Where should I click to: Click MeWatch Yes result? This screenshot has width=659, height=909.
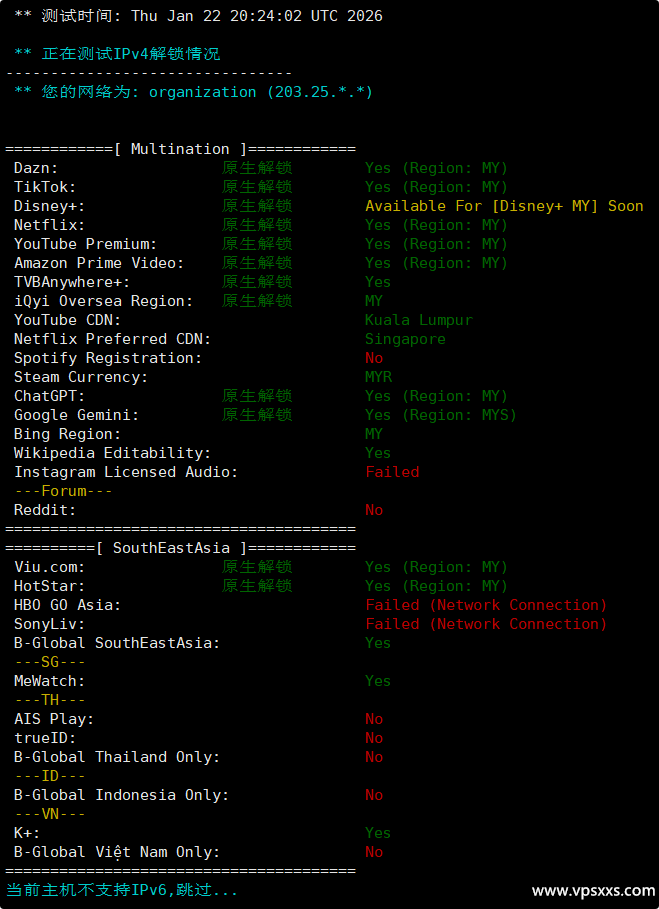coord(378,681)
